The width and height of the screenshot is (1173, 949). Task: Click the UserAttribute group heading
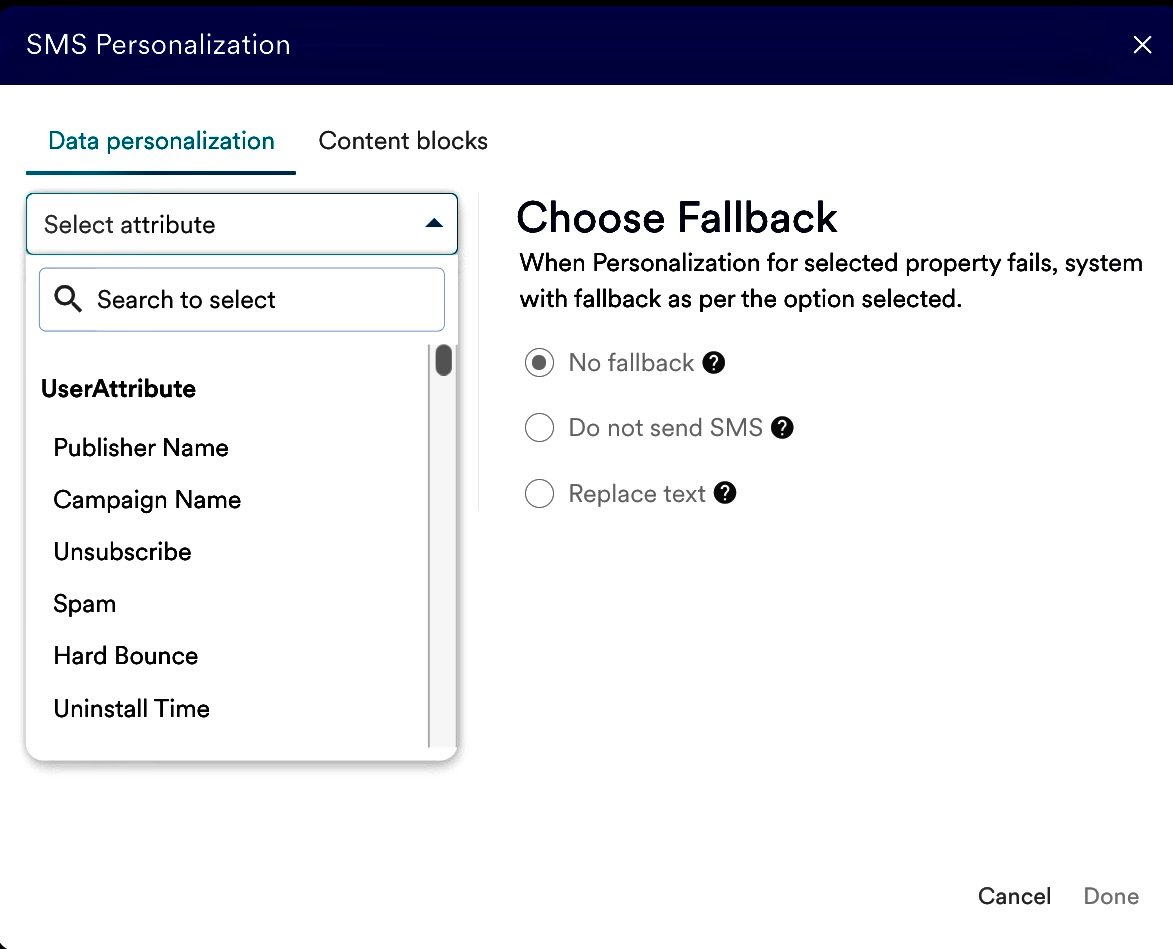pos(118,388)
